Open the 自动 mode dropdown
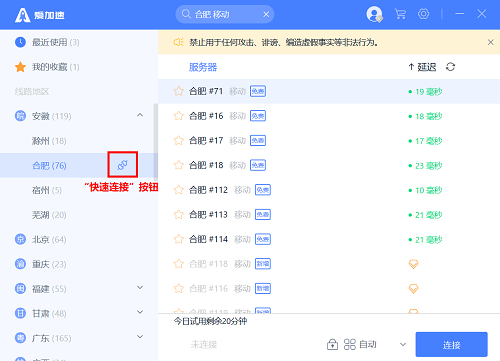 (375, 344)
